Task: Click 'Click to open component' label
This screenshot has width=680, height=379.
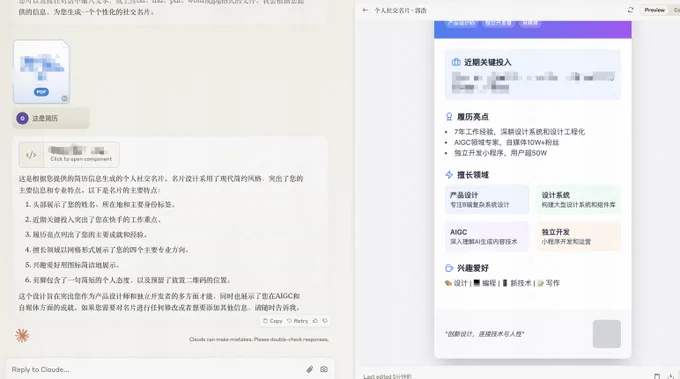Action: pos(81,159)
